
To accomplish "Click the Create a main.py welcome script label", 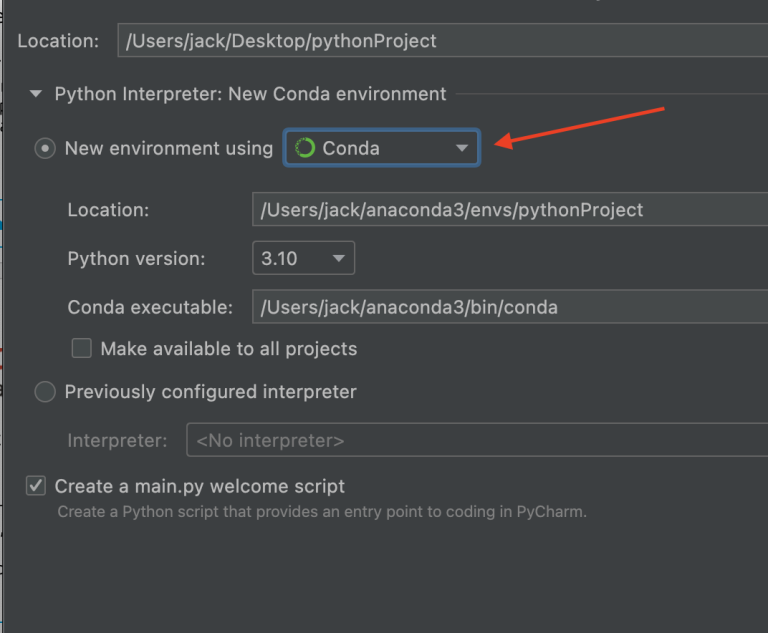I will 200,486.
